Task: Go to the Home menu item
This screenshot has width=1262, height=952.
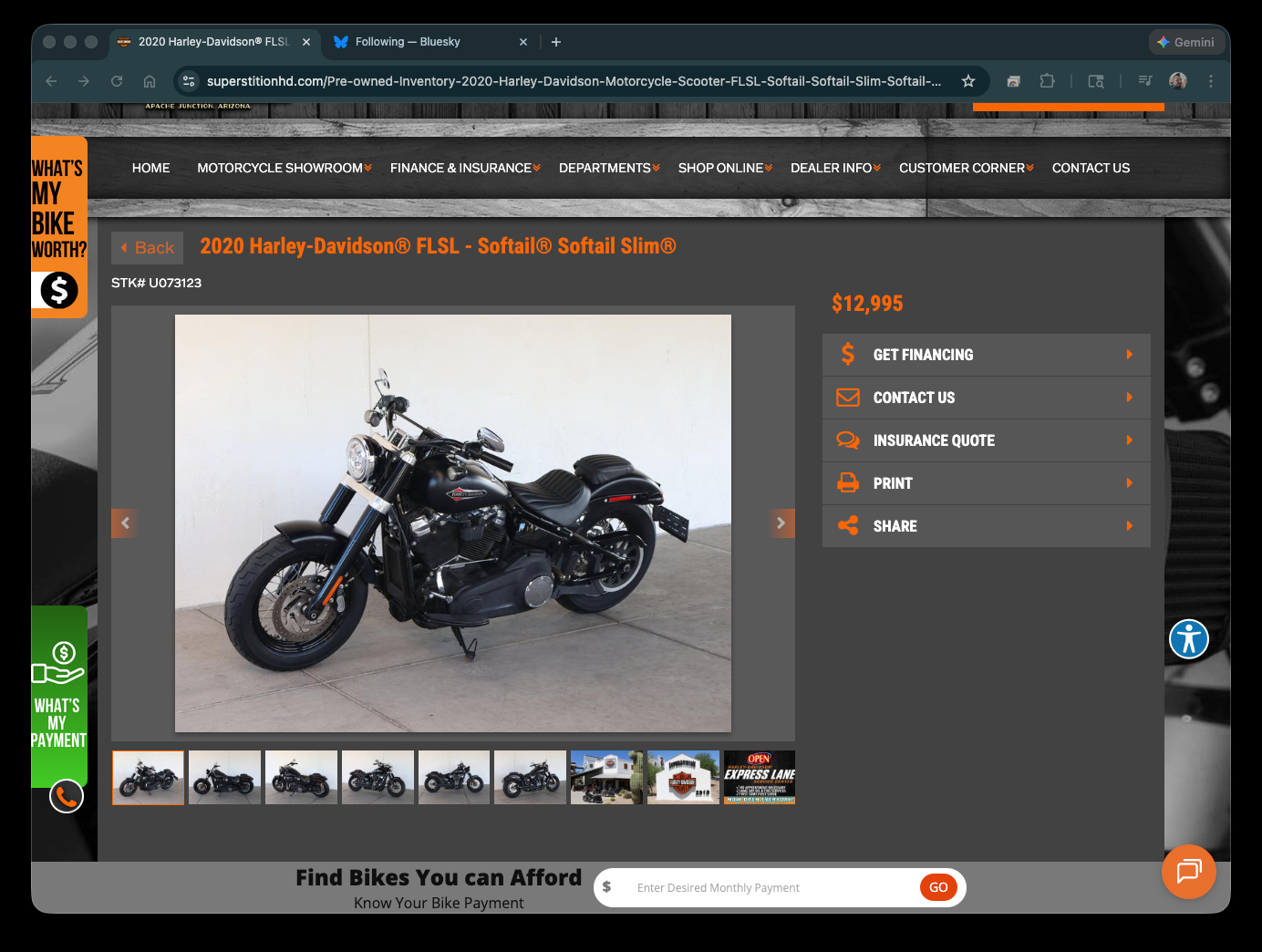Action: (x=150, y=169)
